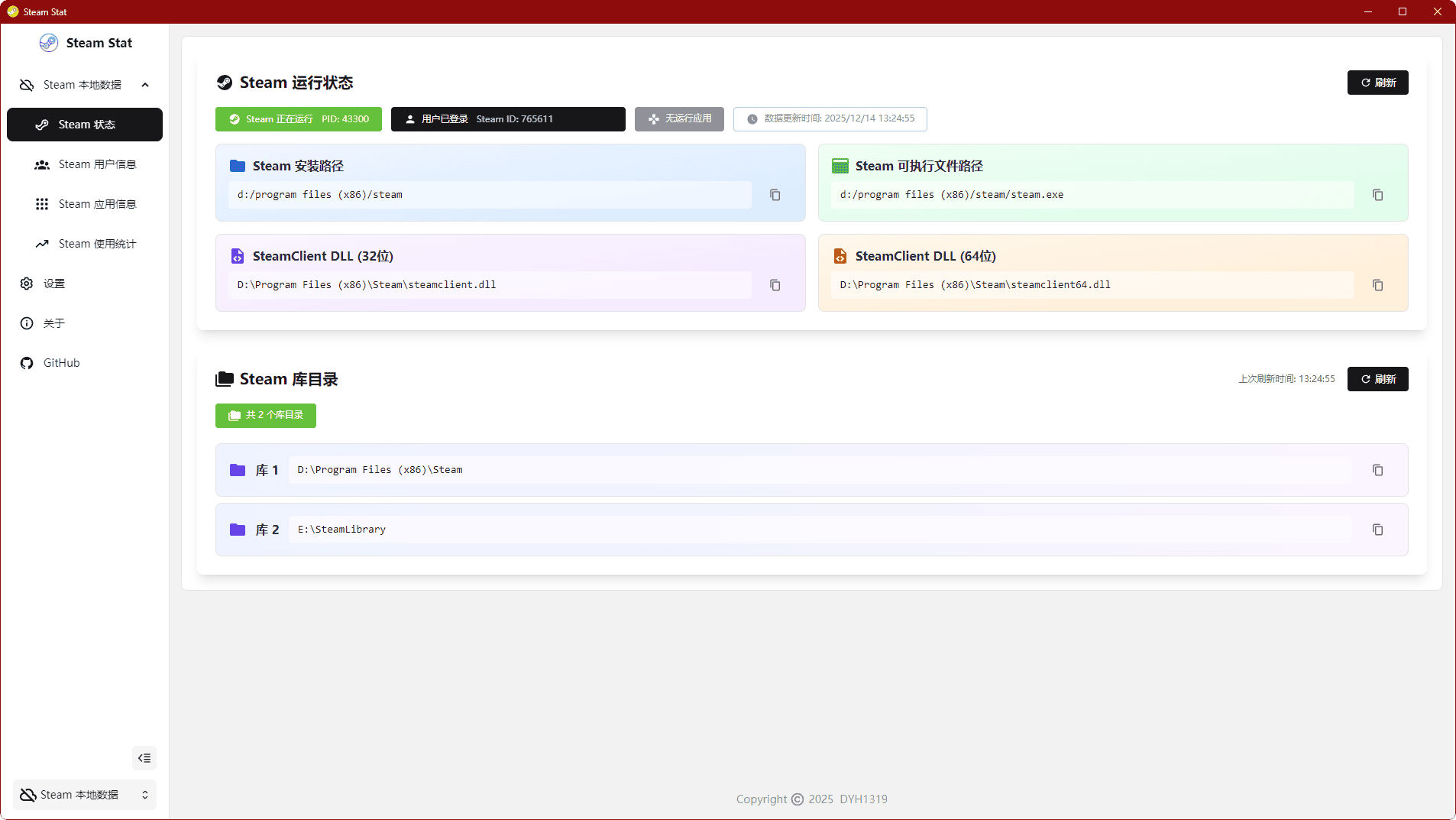Open the 关于 about page

click(x=53, y=323)
